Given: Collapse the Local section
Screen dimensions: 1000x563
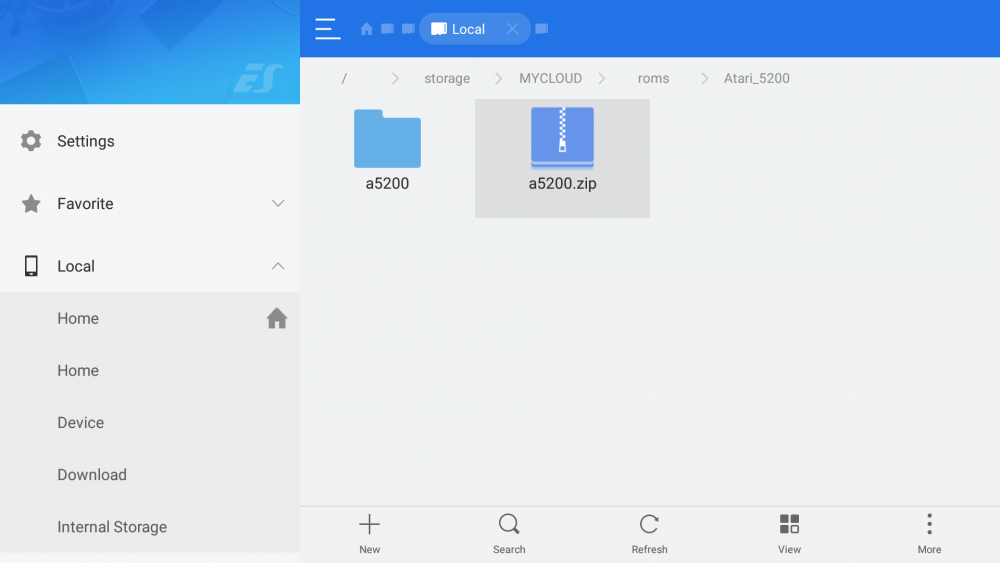Looking at the screenshot, I should [x=278, y=266].
